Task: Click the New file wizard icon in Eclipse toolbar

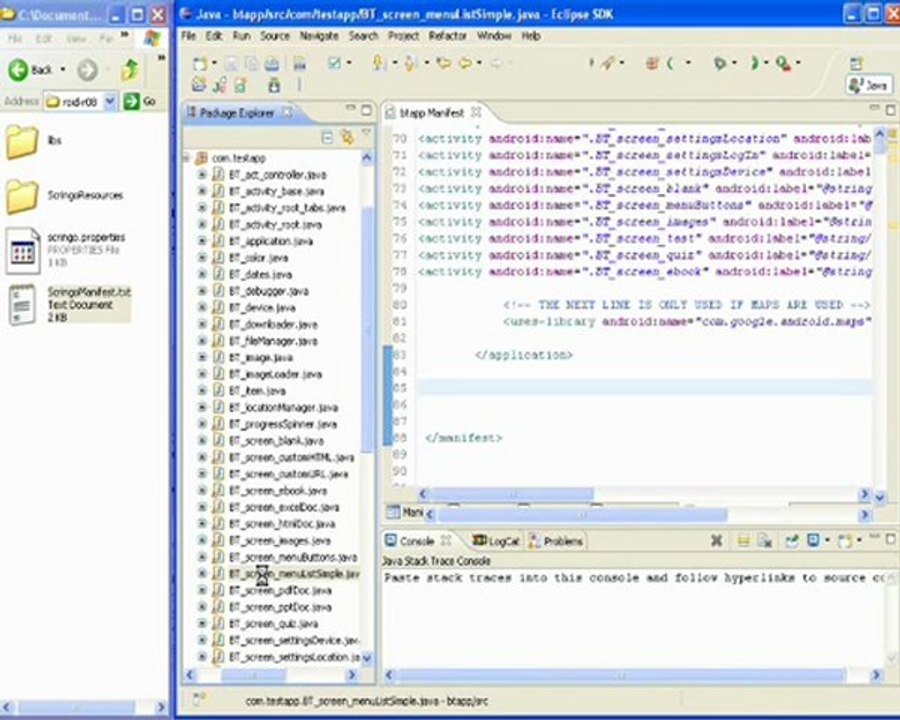Action: pyautogui.click(x=200, y=63)
